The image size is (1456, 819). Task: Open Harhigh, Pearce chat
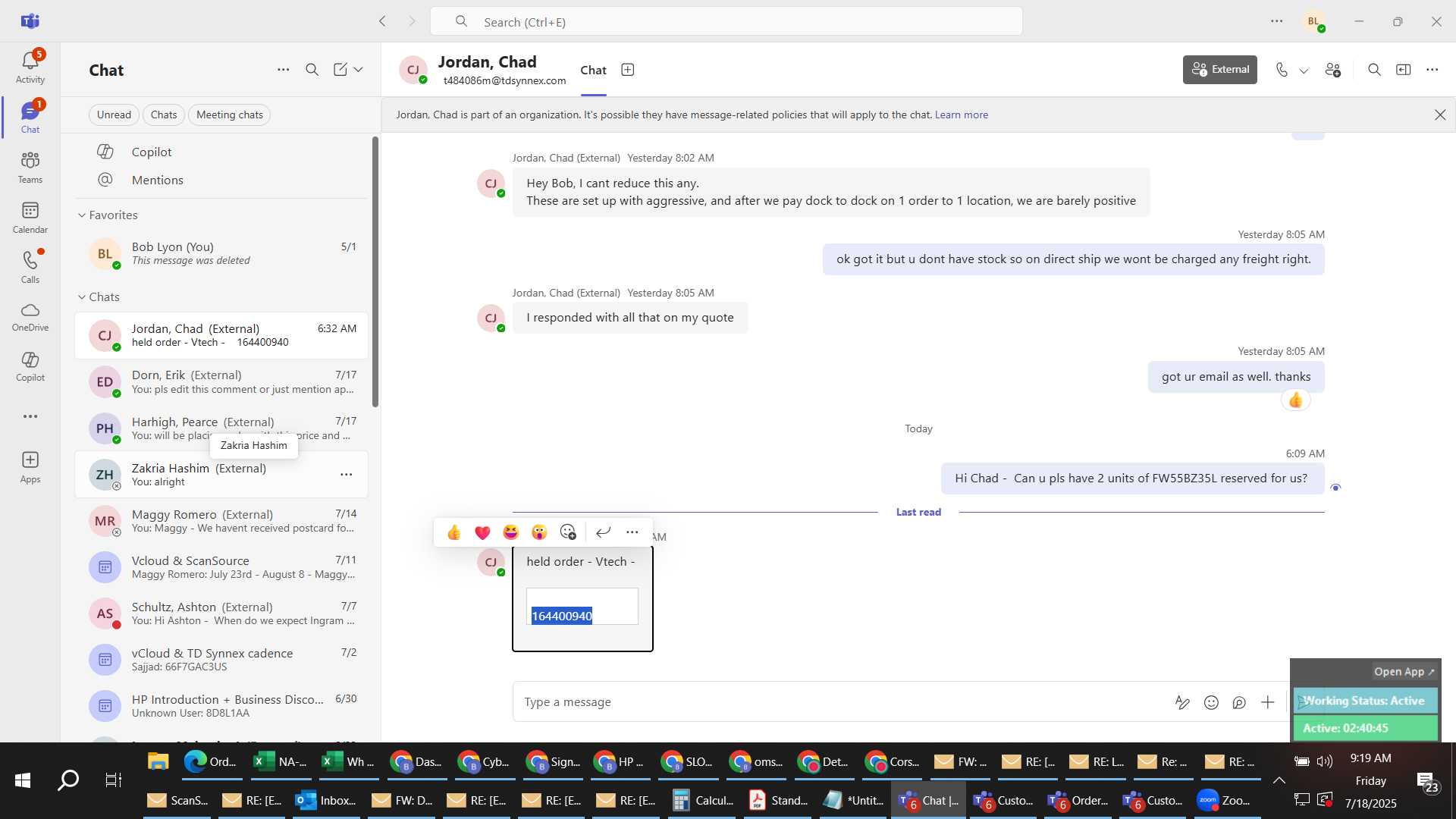coord(221,428)
